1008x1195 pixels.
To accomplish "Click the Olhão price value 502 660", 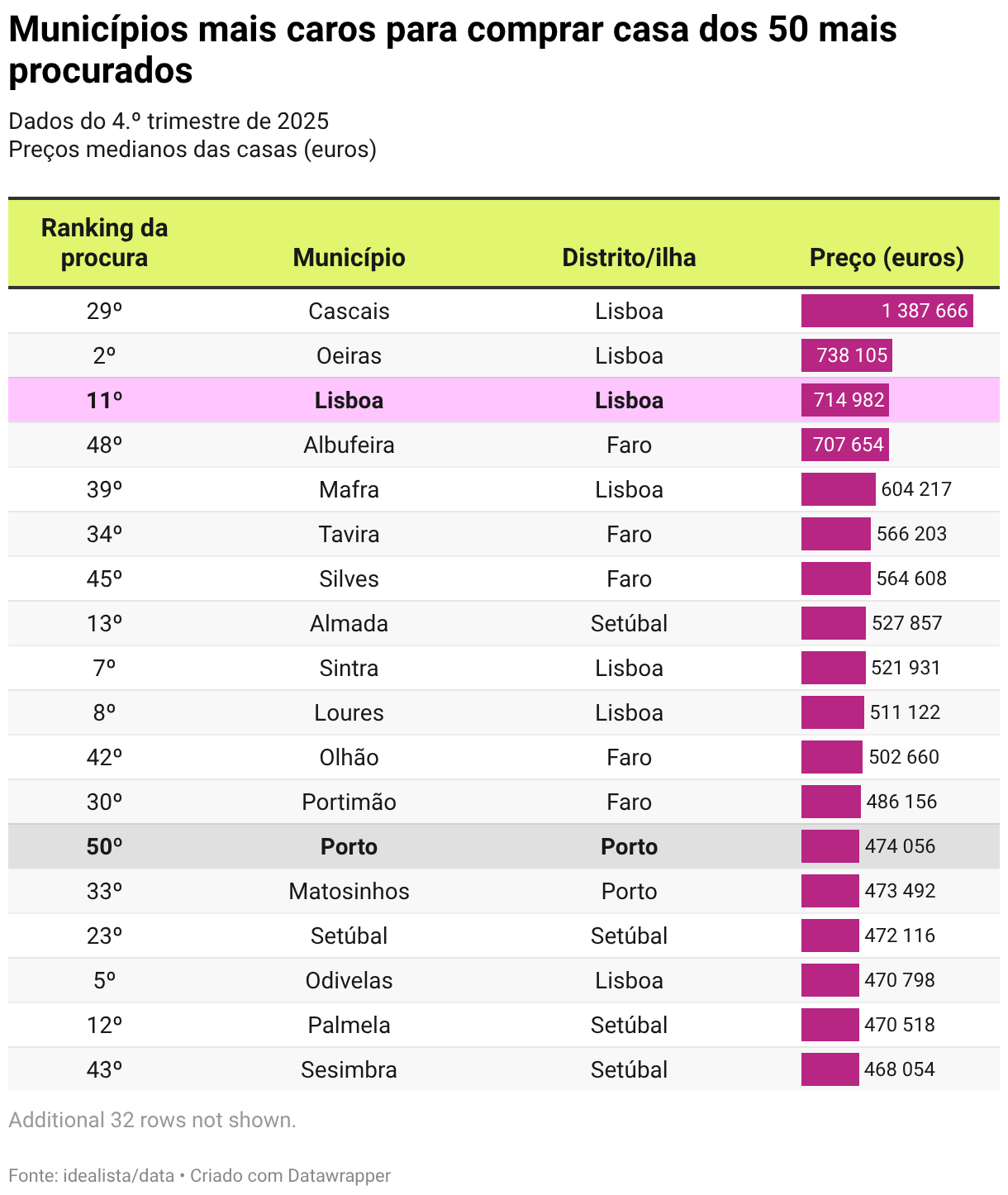I will [904, 757].
